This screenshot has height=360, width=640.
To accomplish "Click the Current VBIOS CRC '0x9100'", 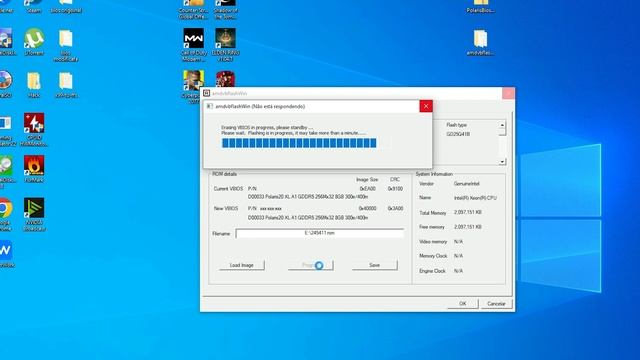I will [x=395, y=189].
